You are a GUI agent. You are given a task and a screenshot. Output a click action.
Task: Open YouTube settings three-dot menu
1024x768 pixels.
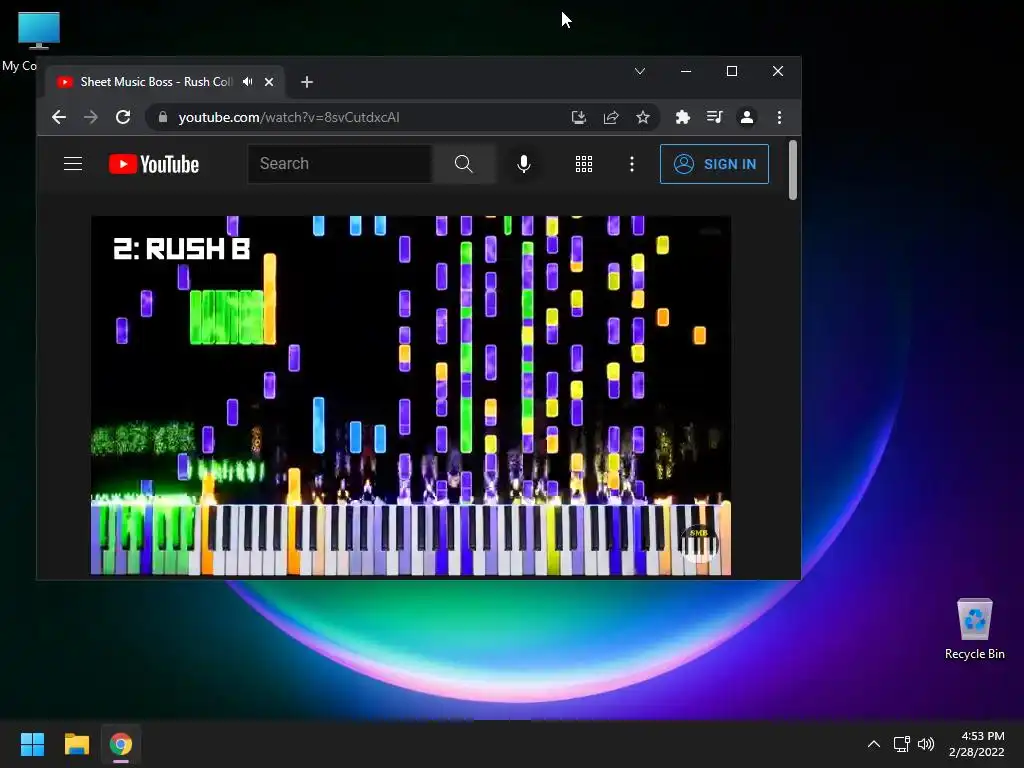point(632,164)
